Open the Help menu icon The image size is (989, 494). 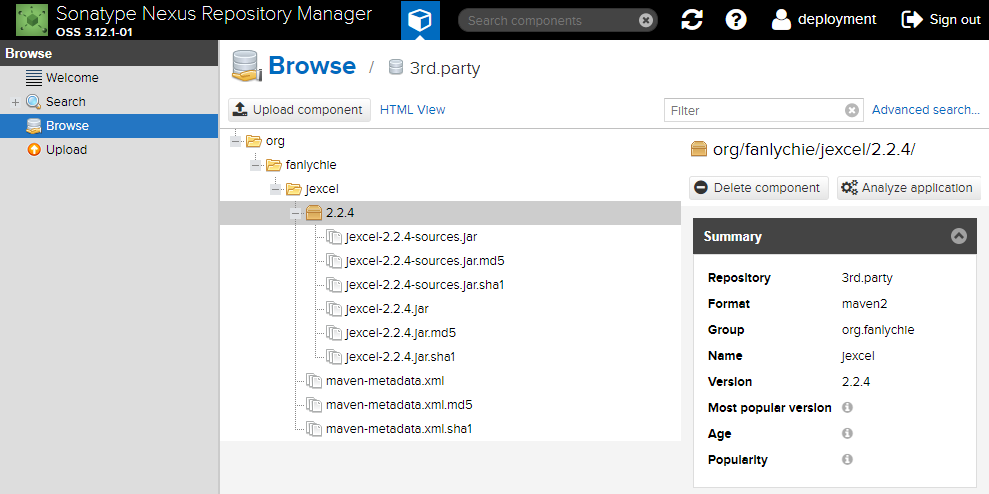736,20
